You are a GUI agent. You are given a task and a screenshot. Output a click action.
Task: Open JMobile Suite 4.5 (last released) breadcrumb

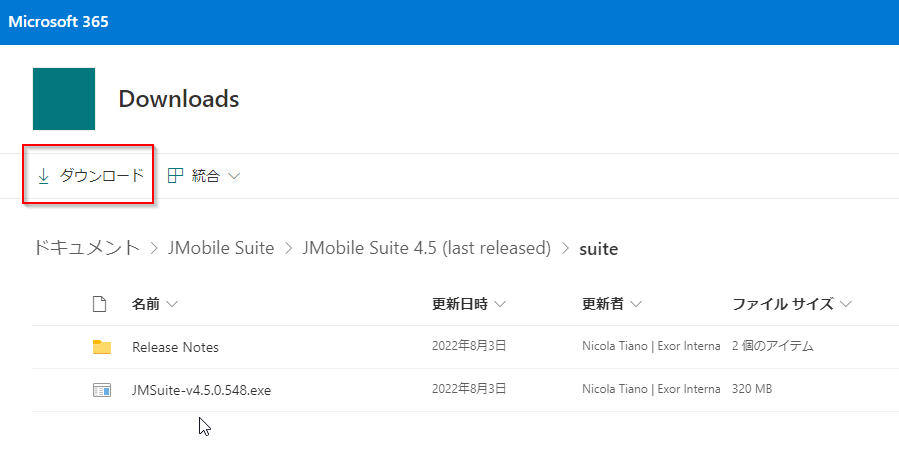coord(427,248)
